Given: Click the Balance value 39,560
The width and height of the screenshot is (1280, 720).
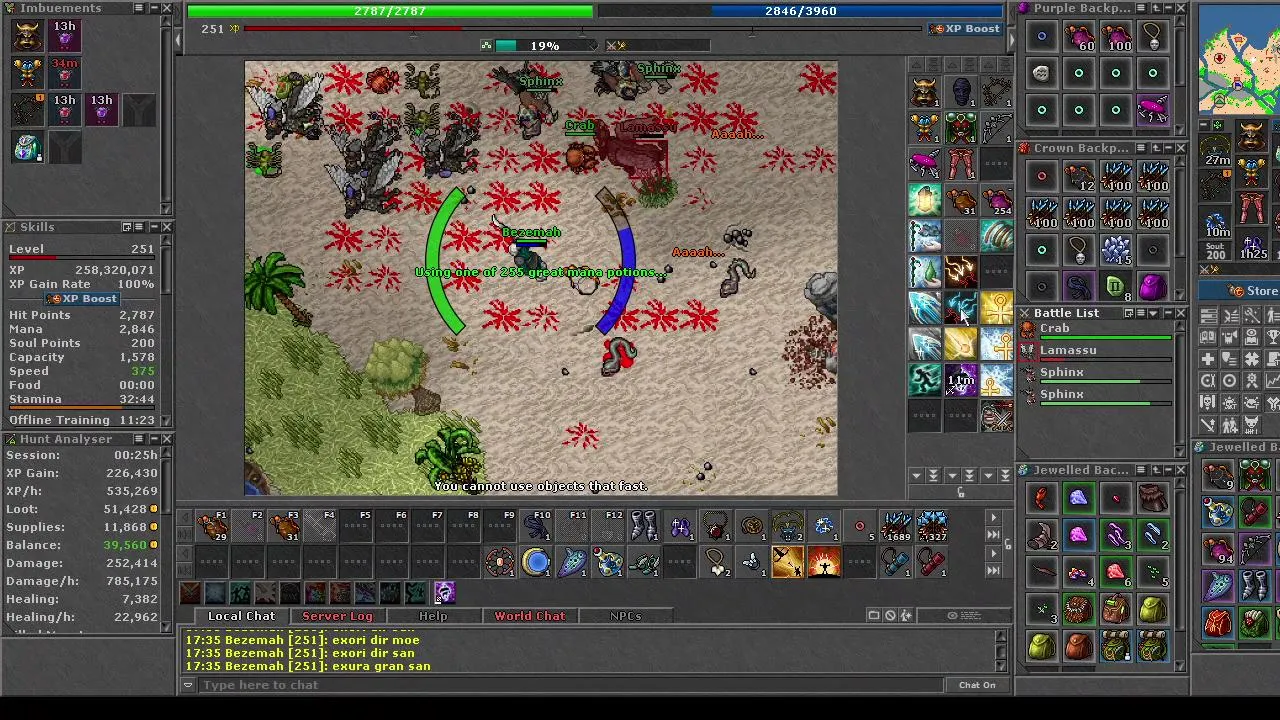Looking at the screenshot, I should coord(125,545).
